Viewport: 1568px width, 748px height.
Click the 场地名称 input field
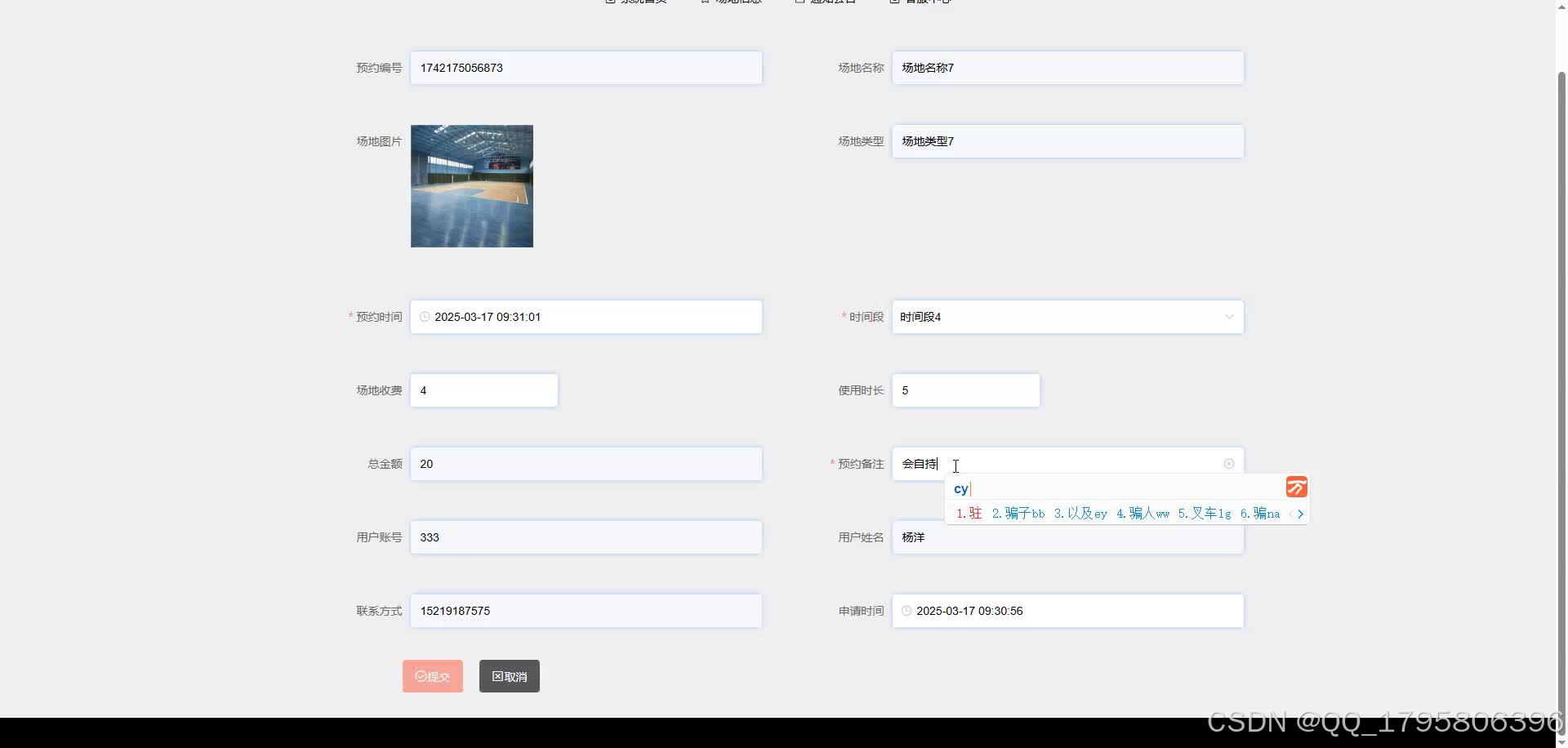click(x=1067, y=68)
